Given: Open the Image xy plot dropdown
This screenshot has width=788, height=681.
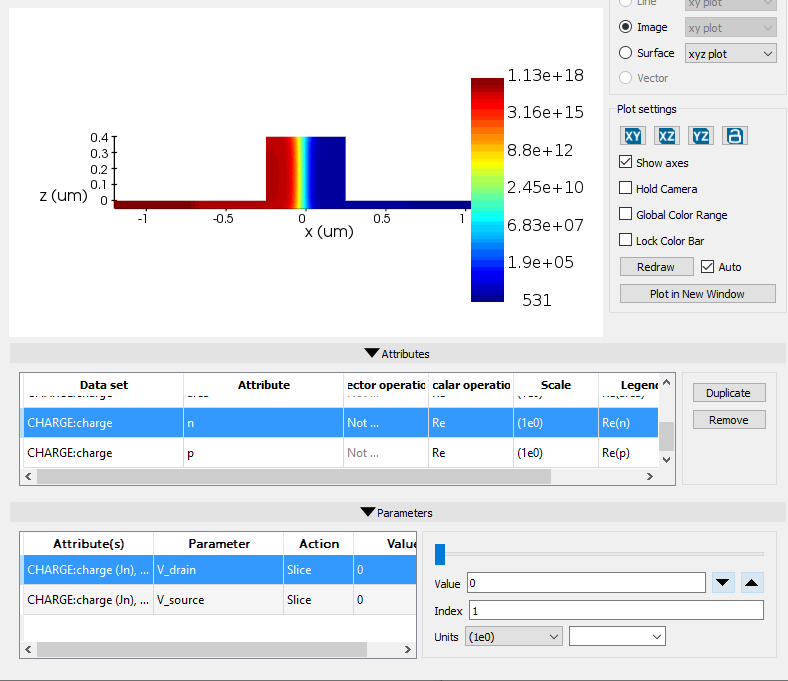Looking at the screenshot, I should coord(730,28).
